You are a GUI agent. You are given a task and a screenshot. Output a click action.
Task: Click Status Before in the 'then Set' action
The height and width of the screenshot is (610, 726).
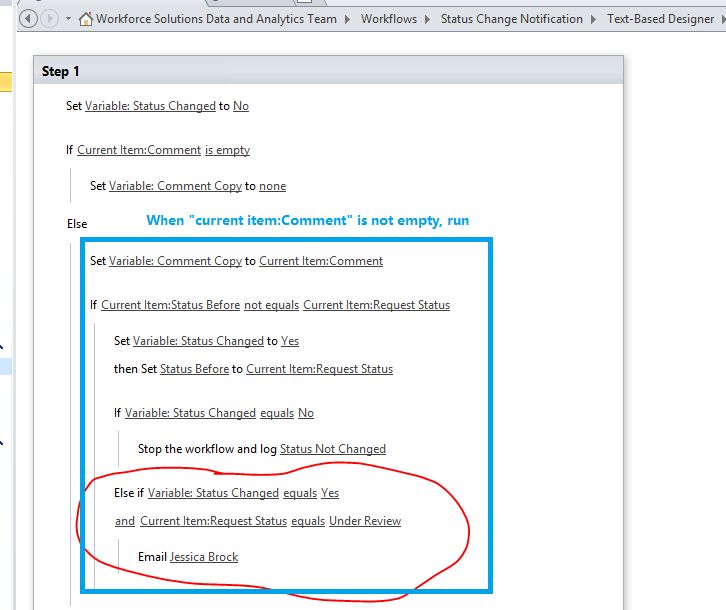[194, 369]
